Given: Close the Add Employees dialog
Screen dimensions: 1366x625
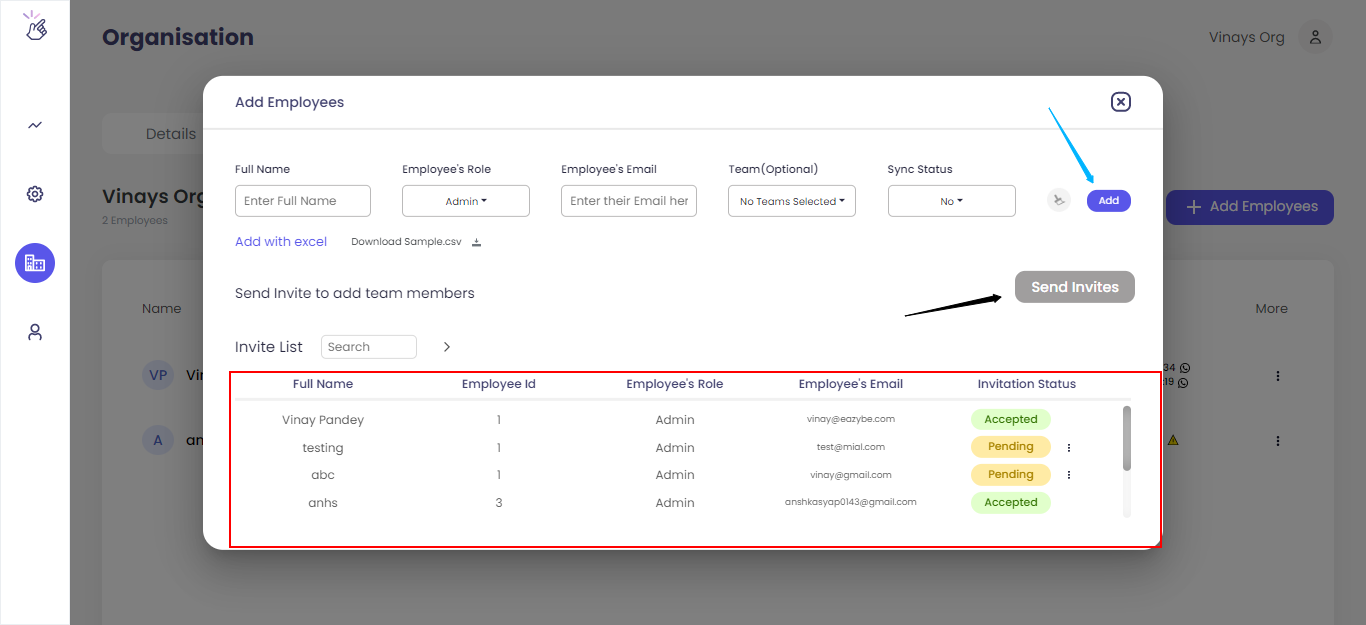Looking at the screenshot, I should (x=1120, y=102).
